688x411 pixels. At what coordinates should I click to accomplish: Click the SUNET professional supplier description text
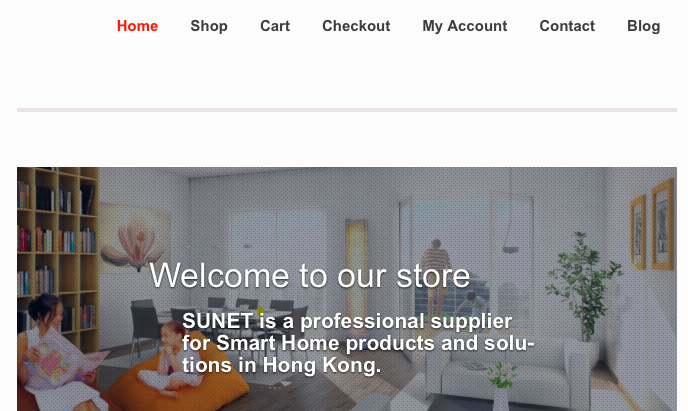point(358,343)
